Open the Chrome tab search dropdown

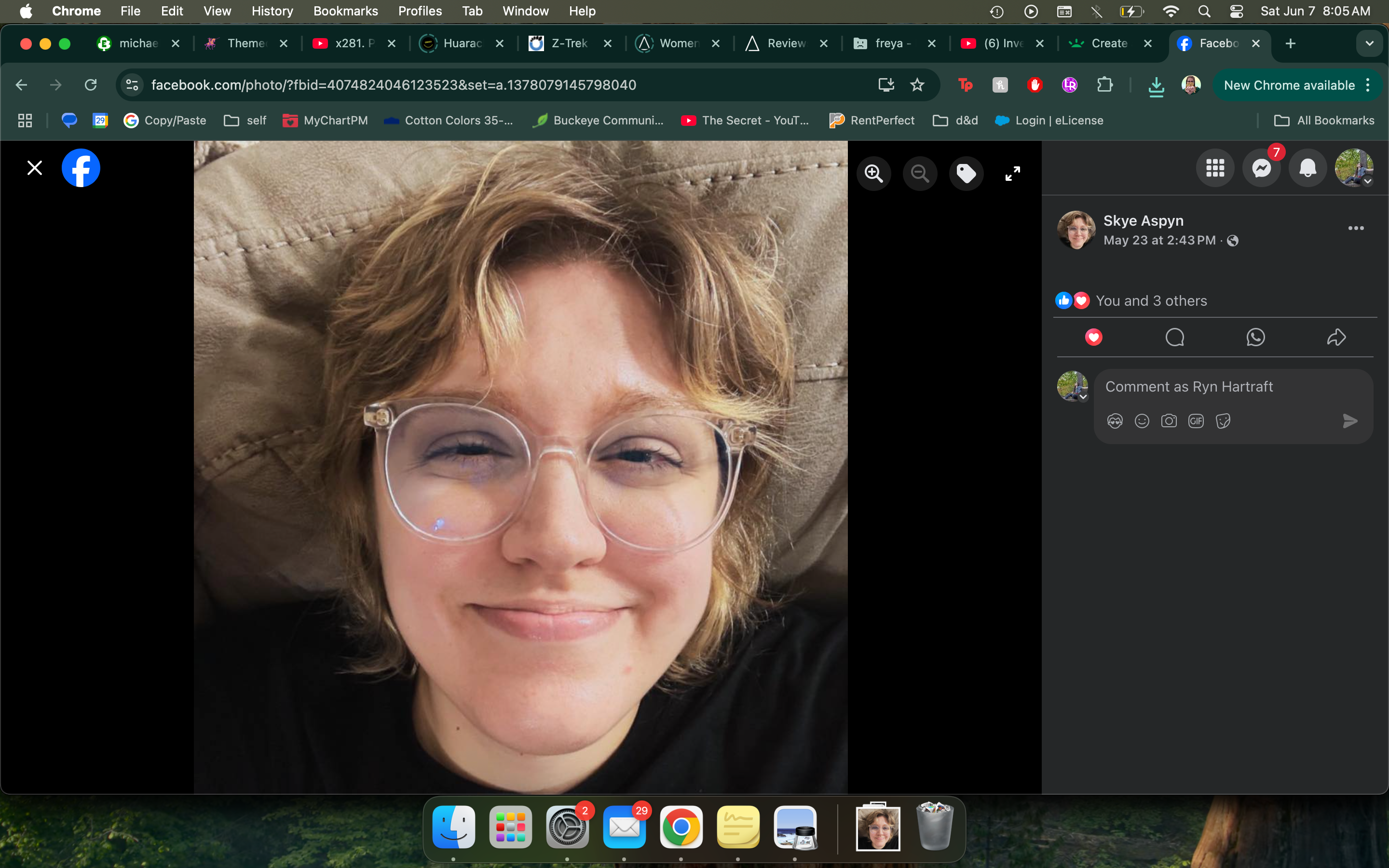1369,43
